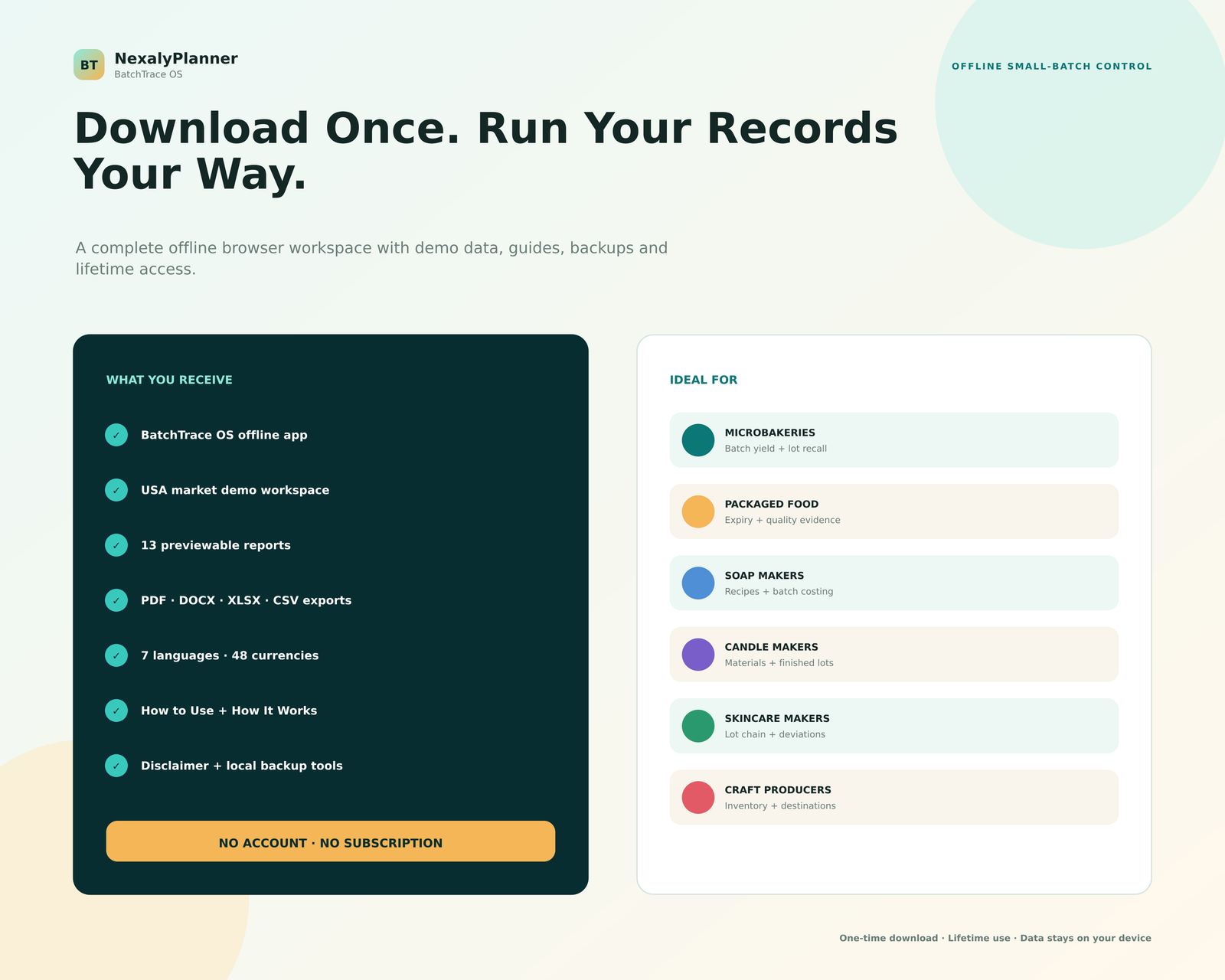Click the checkmark beside Disclaimer + local backup tools
The width and height of the screenshot is (1225, 980).
click(x=116, y=766)
